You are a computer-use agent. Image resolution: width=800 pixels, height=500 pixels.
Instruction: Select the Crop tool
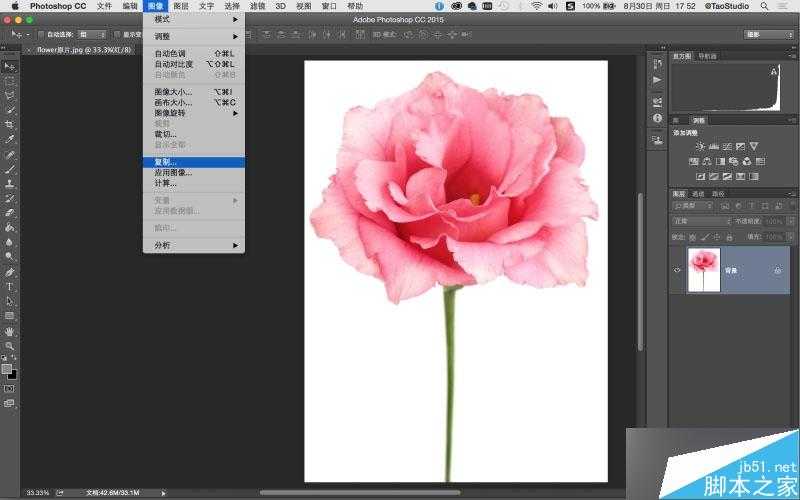pos(10,124)
